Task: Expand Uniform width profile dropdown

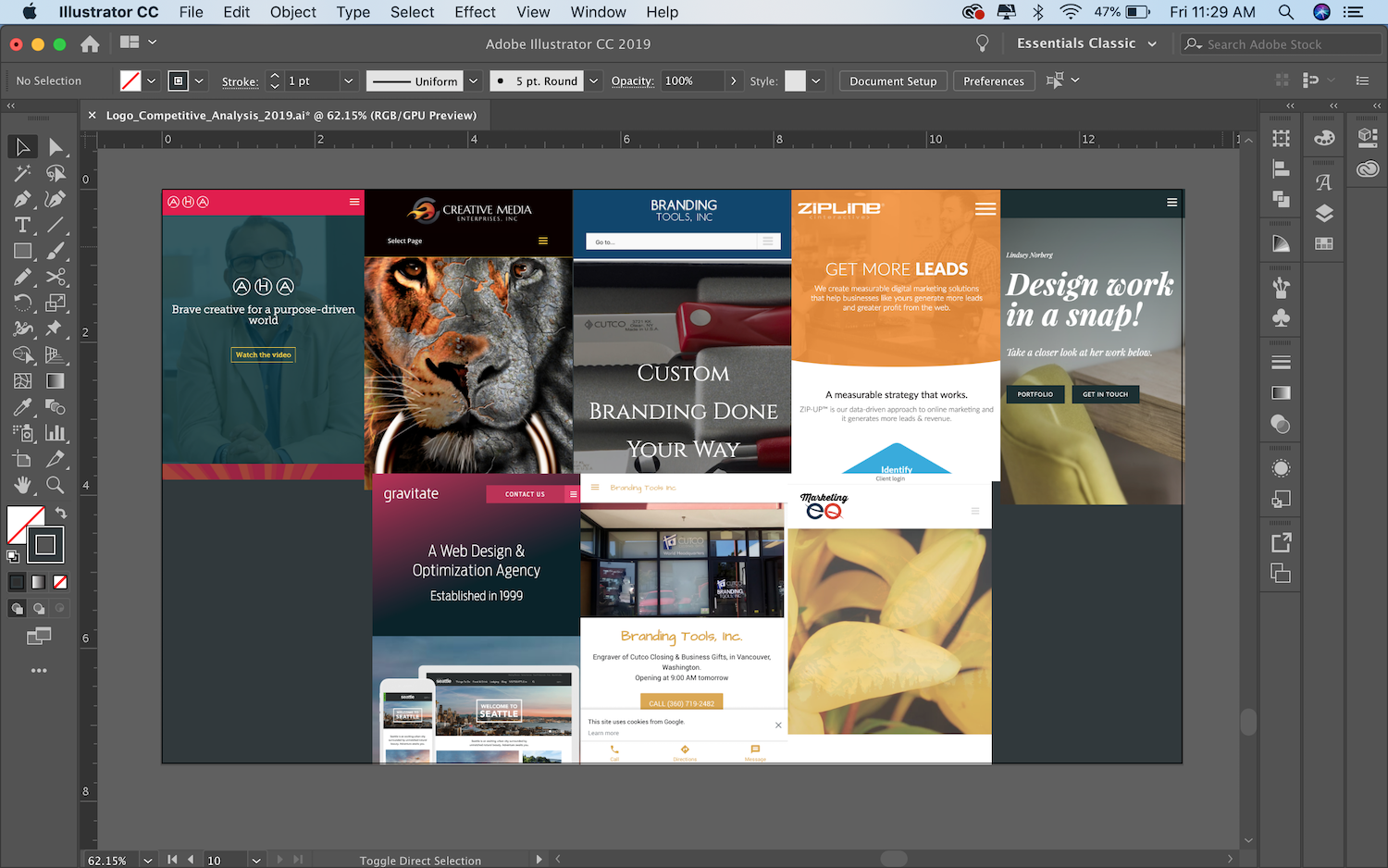Action: click(x=473, y=81)
